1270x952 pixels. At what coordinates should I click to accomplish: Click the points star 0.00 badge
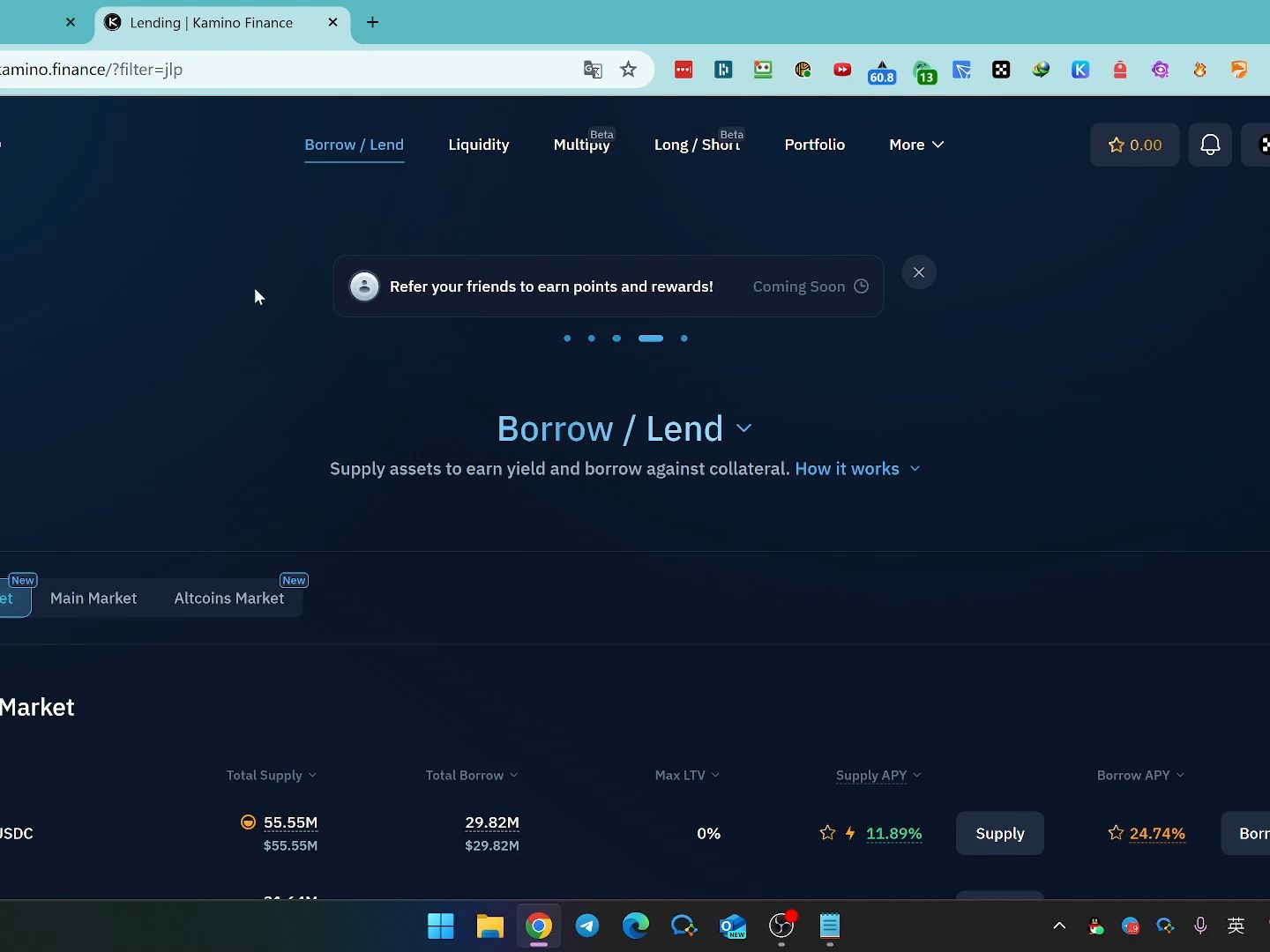(1135, 145)
